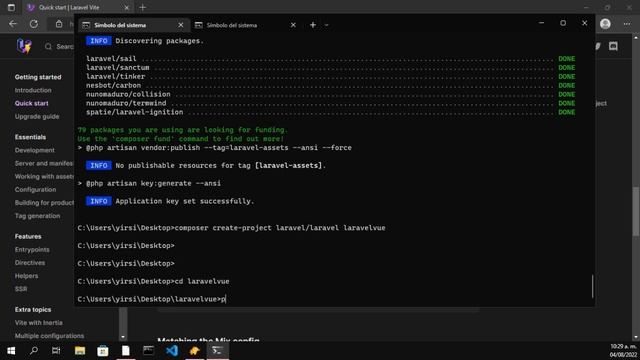Open Microsoft Store from the taskbar
Viewport: 640px width, 360px height.
point(103,351)
